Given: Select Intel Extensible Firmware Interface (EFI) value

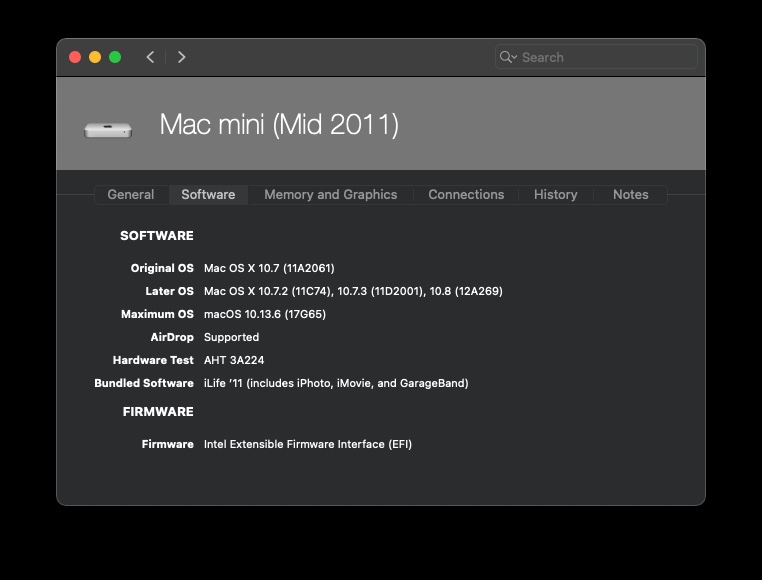Looking at the screenshot, I should pos(308,444).
